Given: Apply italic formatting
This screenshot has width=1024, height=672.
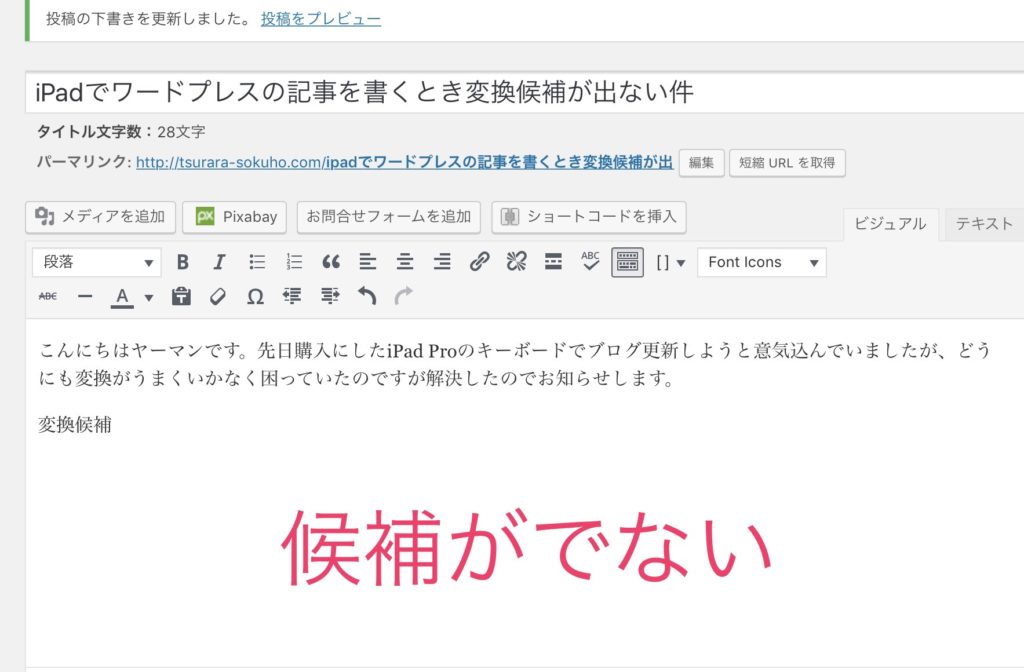Looking at the screenshot, I should pos(219,262).
